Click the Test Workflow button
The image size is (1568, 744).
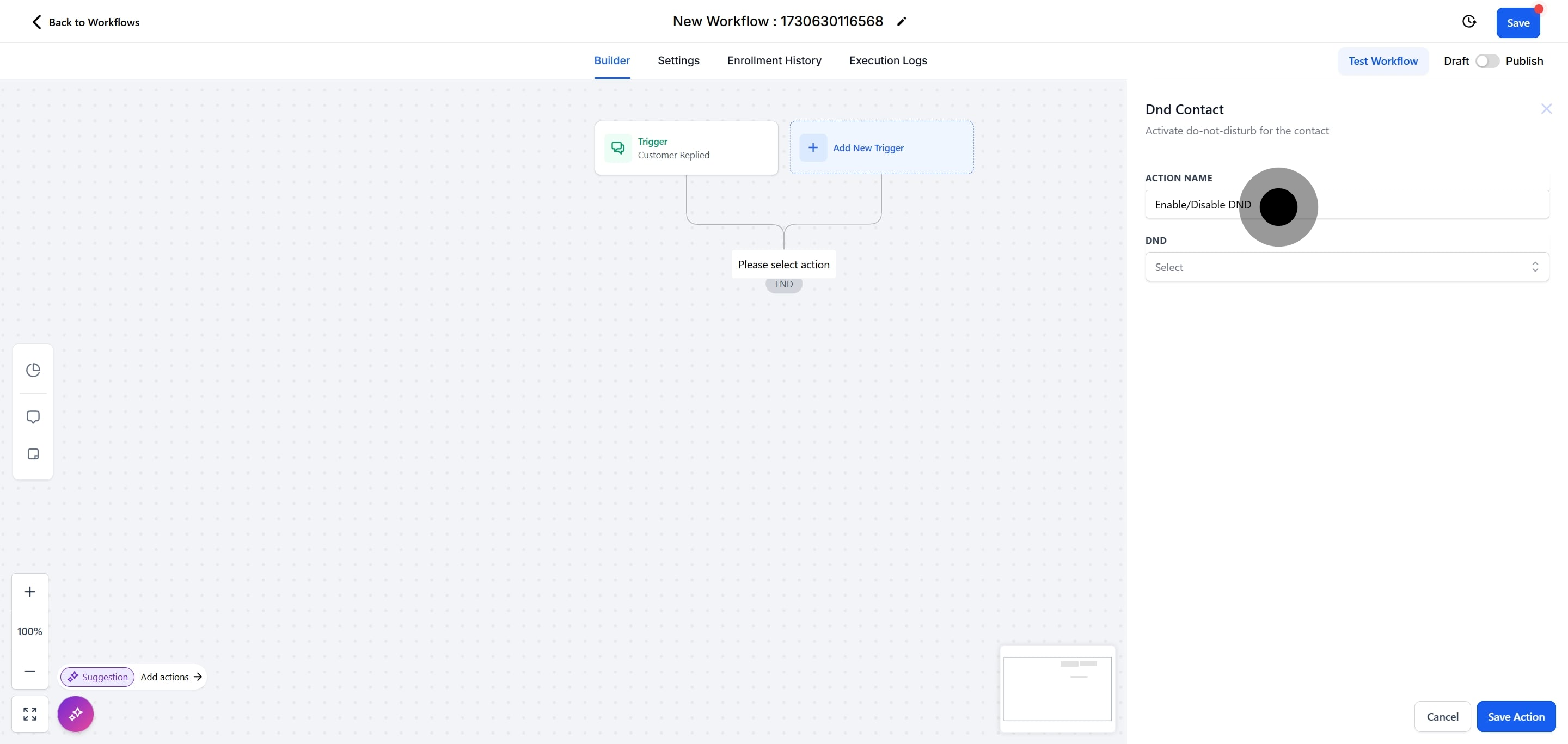(1382, 61)
